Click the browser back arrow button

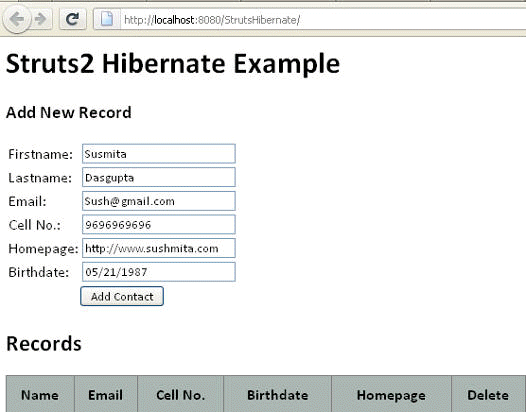tap(16, 19)
